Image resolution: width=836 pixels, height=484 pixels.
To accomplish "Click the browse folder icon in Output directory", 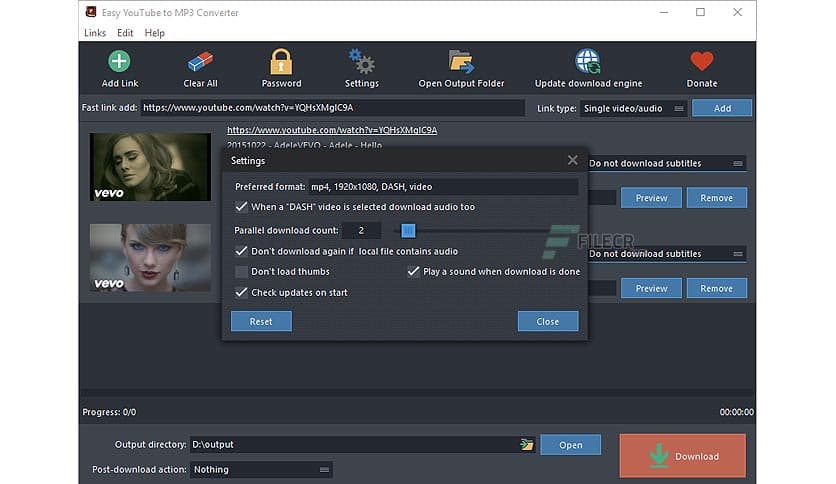I will point(526,445).
